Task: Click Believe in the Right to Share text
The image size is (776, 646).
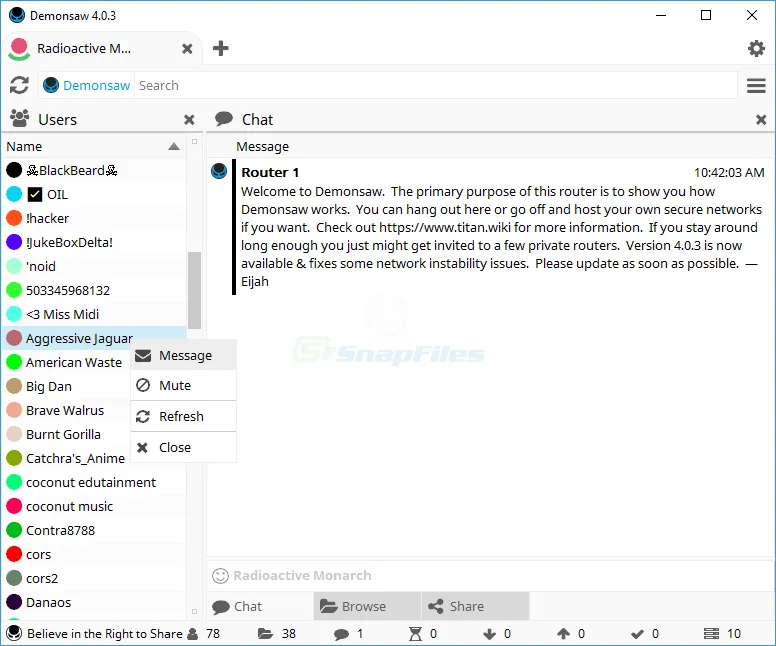Action: (105, 634)
